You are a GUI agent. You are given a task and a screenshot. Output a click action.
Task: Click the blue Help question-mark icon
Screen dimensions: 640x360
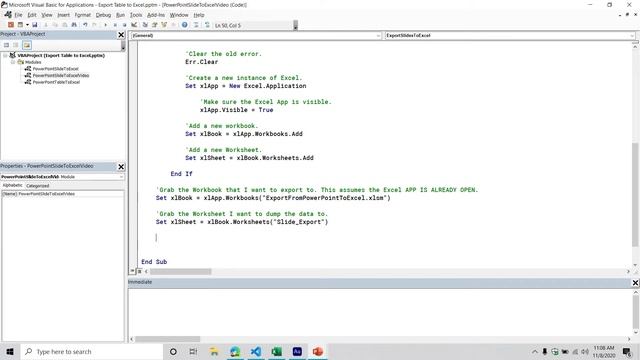pos(184,25)
